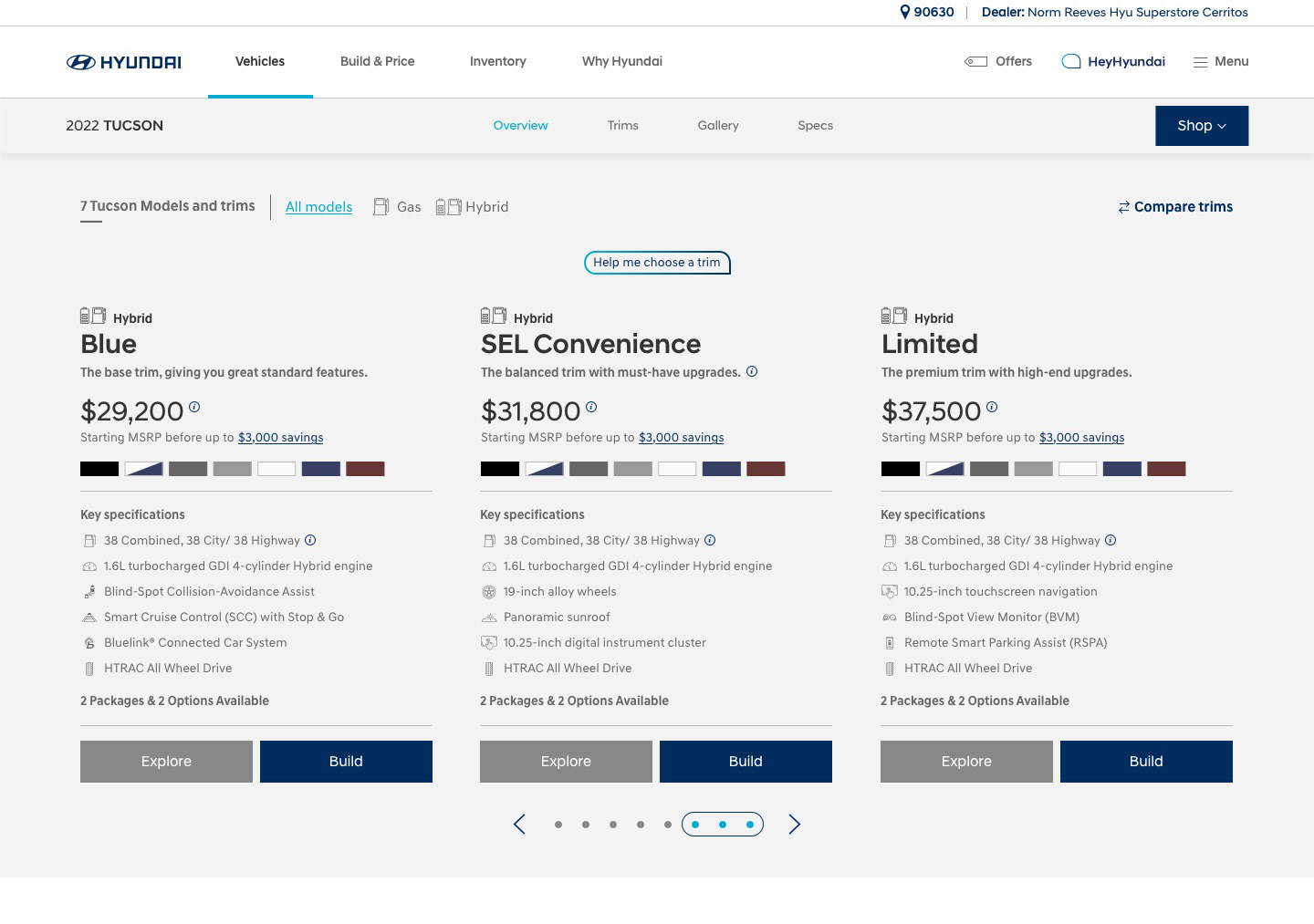Explore the Blue trim
Image resolution: width=1314 pixels, height=924 pixels.
166,762
